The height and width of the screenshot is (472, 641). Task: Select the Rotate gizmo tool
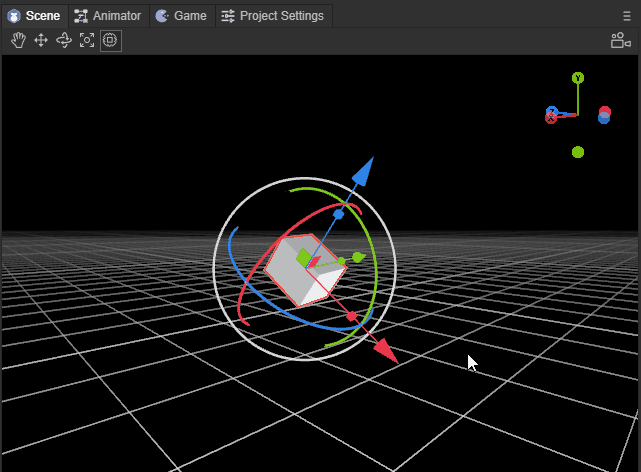(64, 40)
